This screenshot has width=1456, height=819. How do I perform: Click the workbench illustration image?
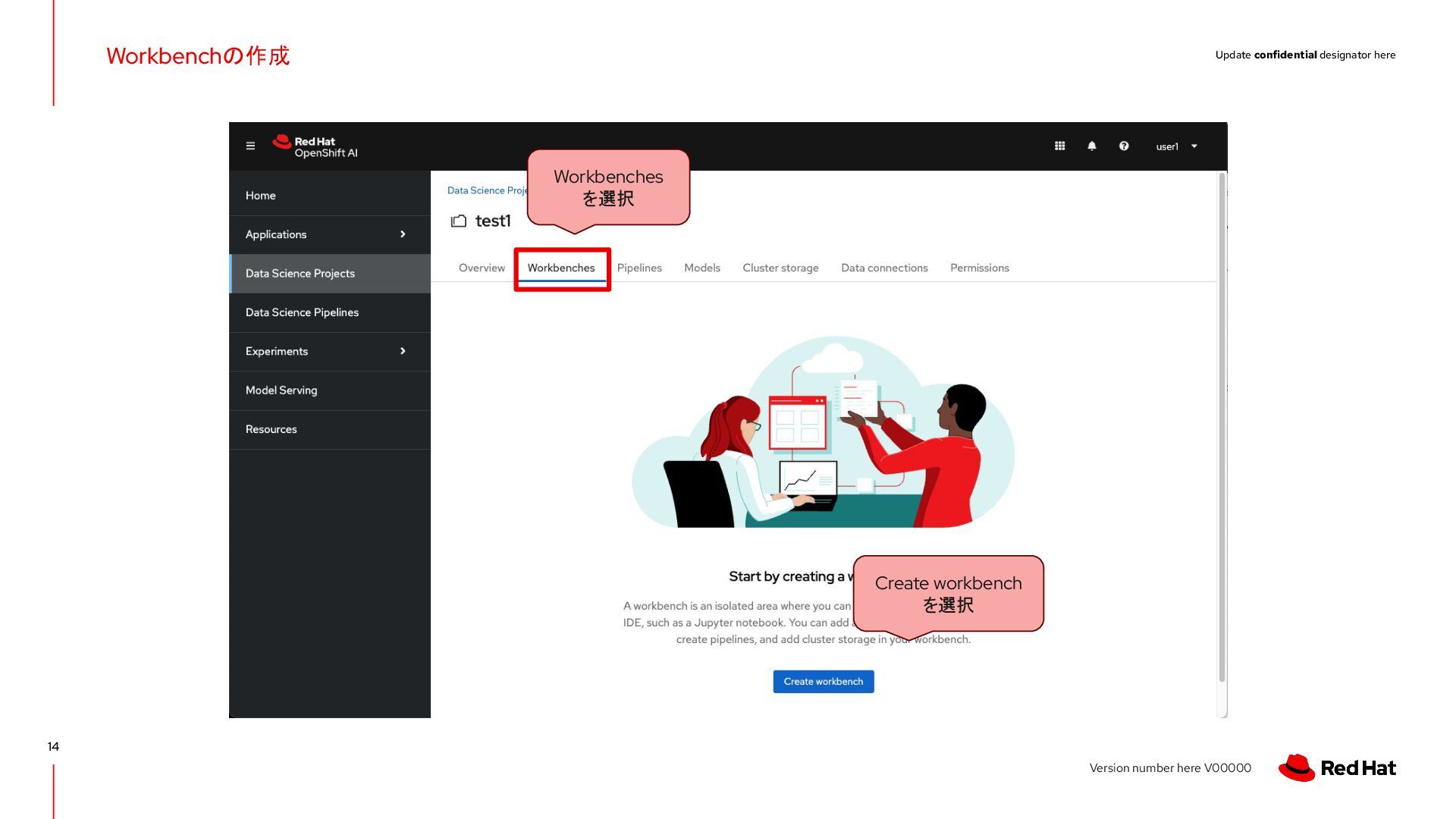pyautogui.click(x=824, y=432)
